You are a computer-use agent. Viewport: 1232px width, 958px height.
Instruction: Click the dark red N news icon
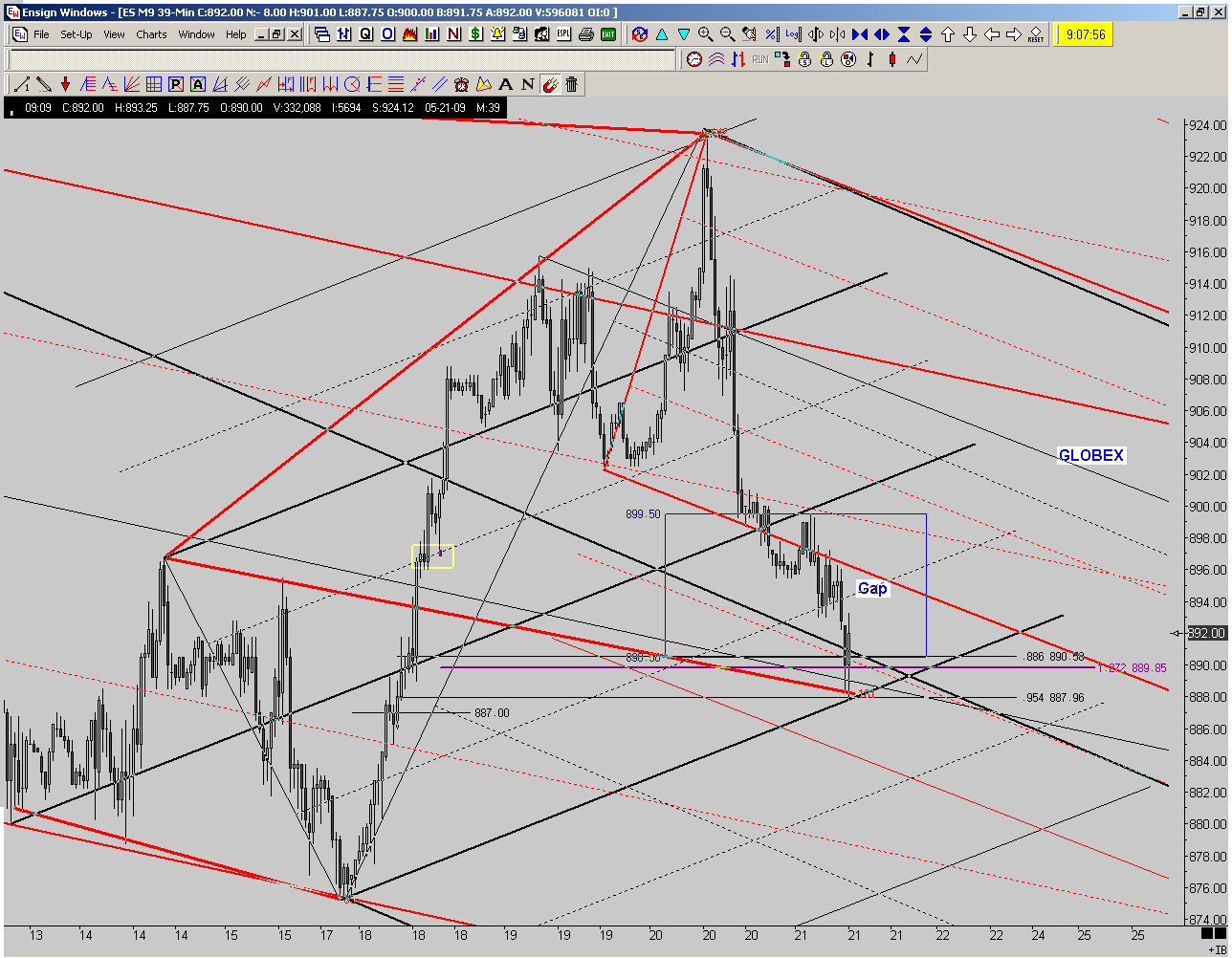point(453,34)
